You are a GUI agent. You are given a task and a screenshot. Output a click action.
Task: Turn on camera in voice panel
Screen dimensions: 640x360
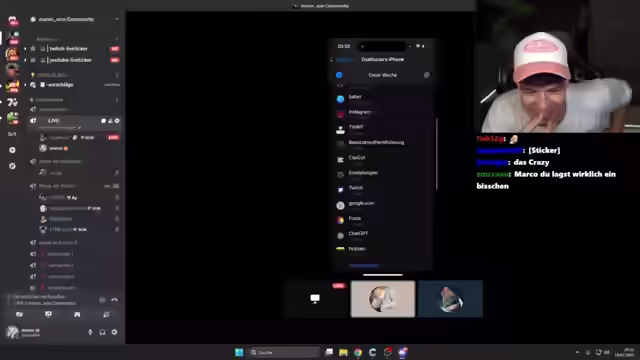pos(19,315)
